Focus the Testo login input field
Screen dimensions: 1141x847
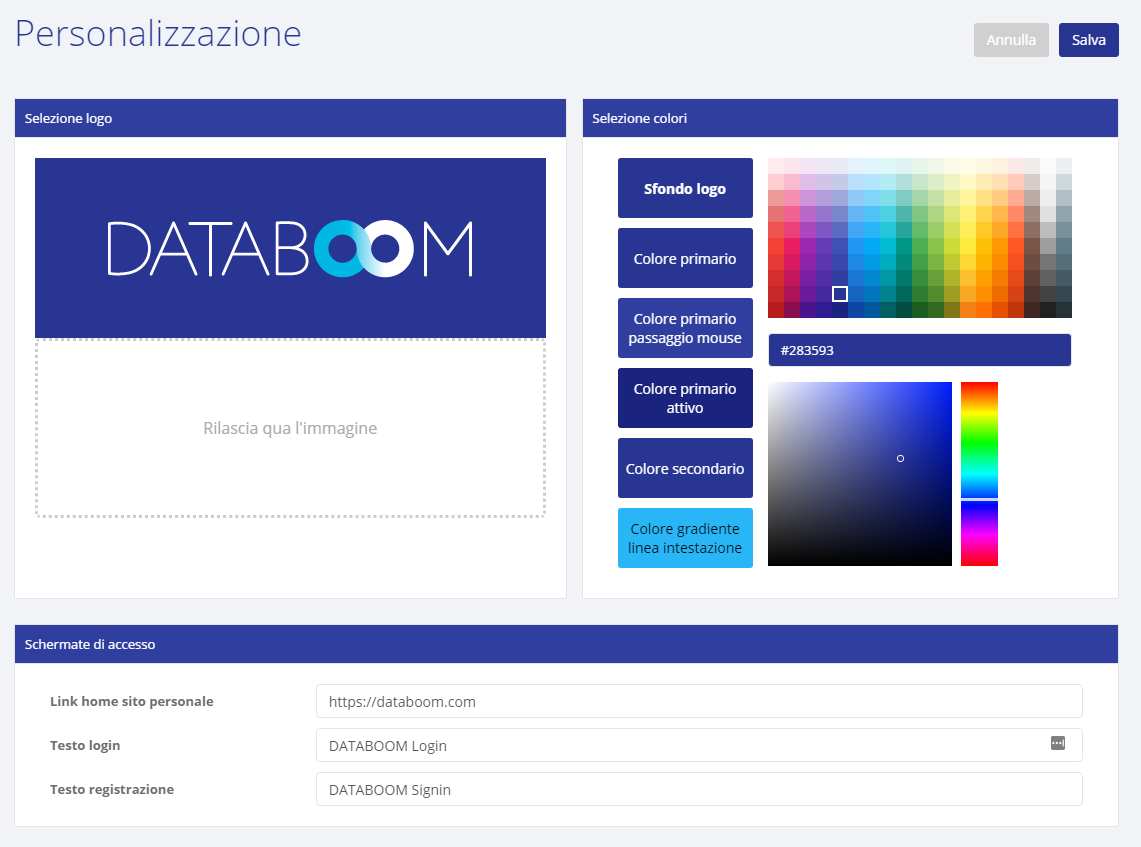pyautogui.click(x=699, y=745)
